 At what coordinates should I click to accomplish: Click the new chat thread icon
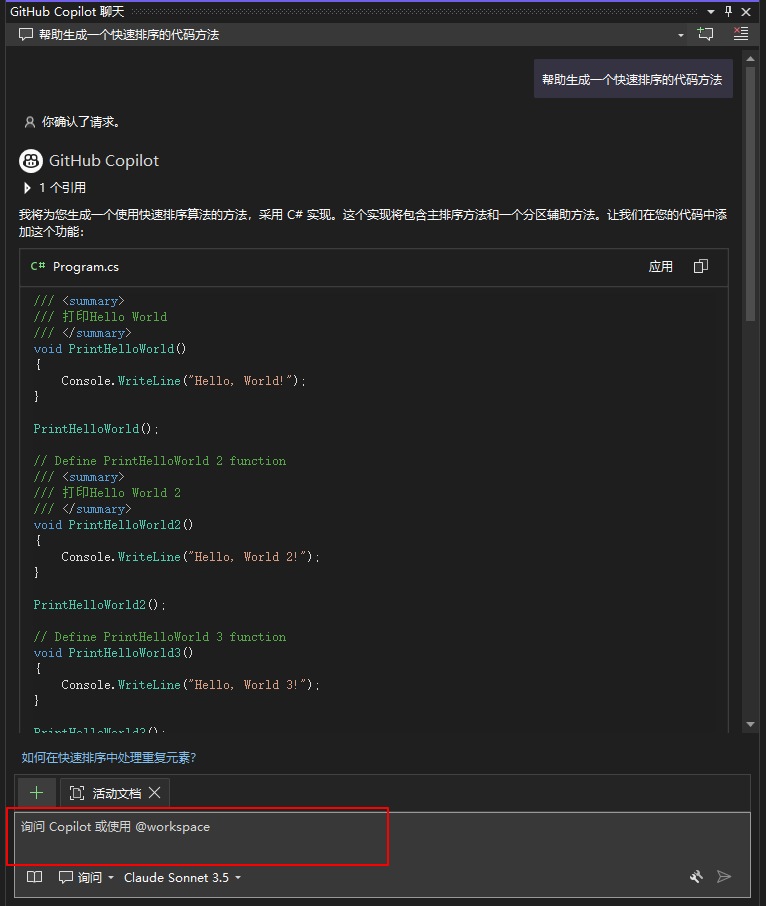(x=706, y=34)
